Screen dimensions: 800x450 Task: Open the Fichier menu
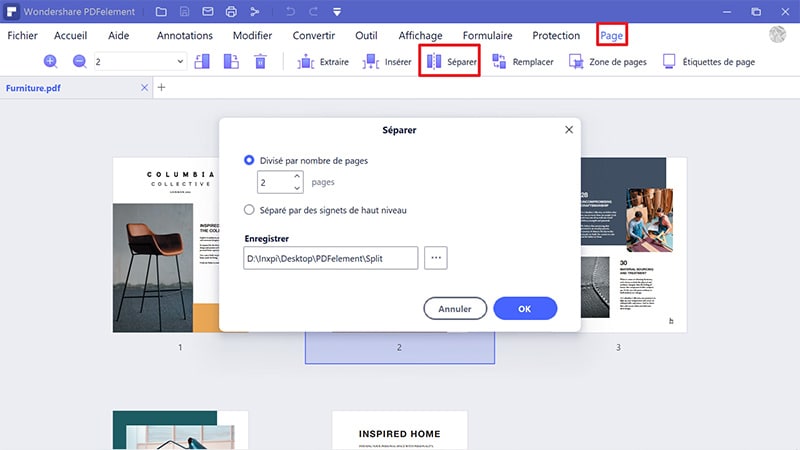pos(22,36)
